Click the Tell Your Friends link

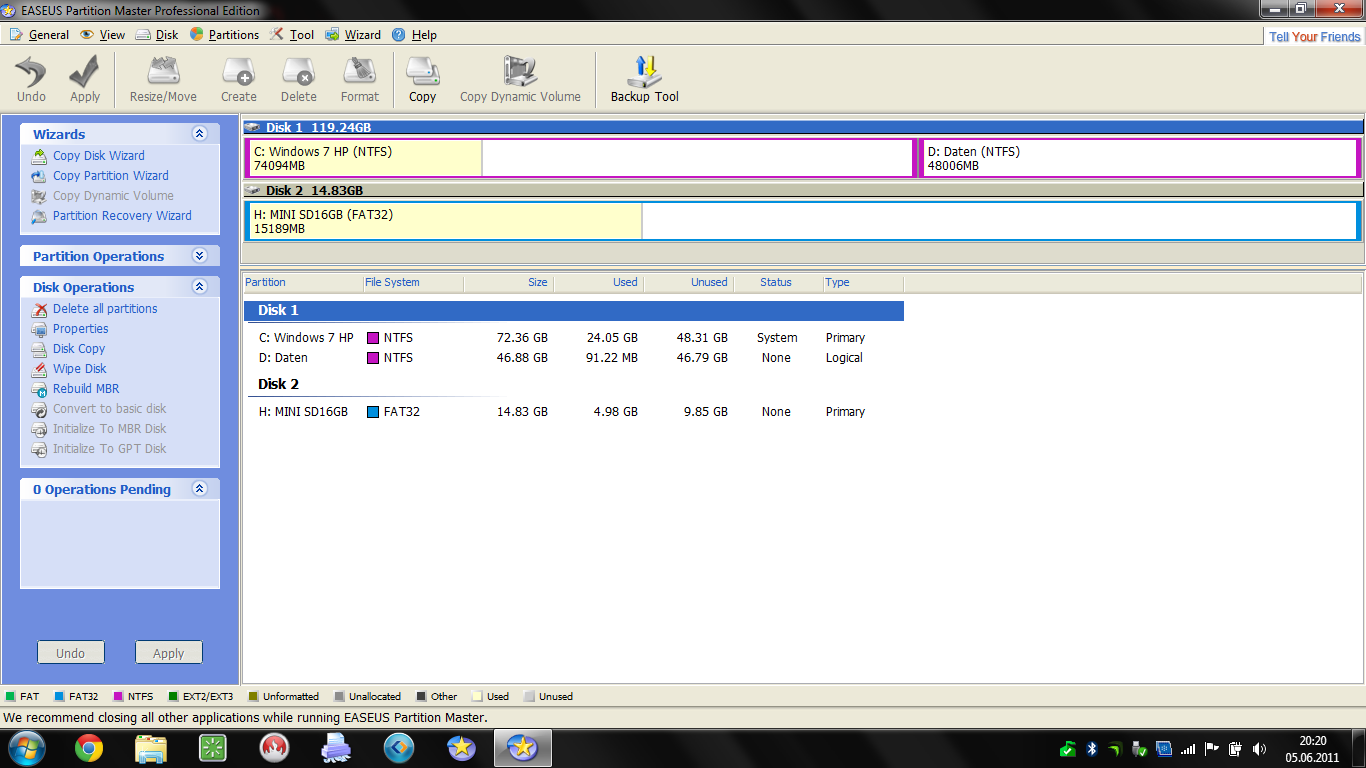1315,37
